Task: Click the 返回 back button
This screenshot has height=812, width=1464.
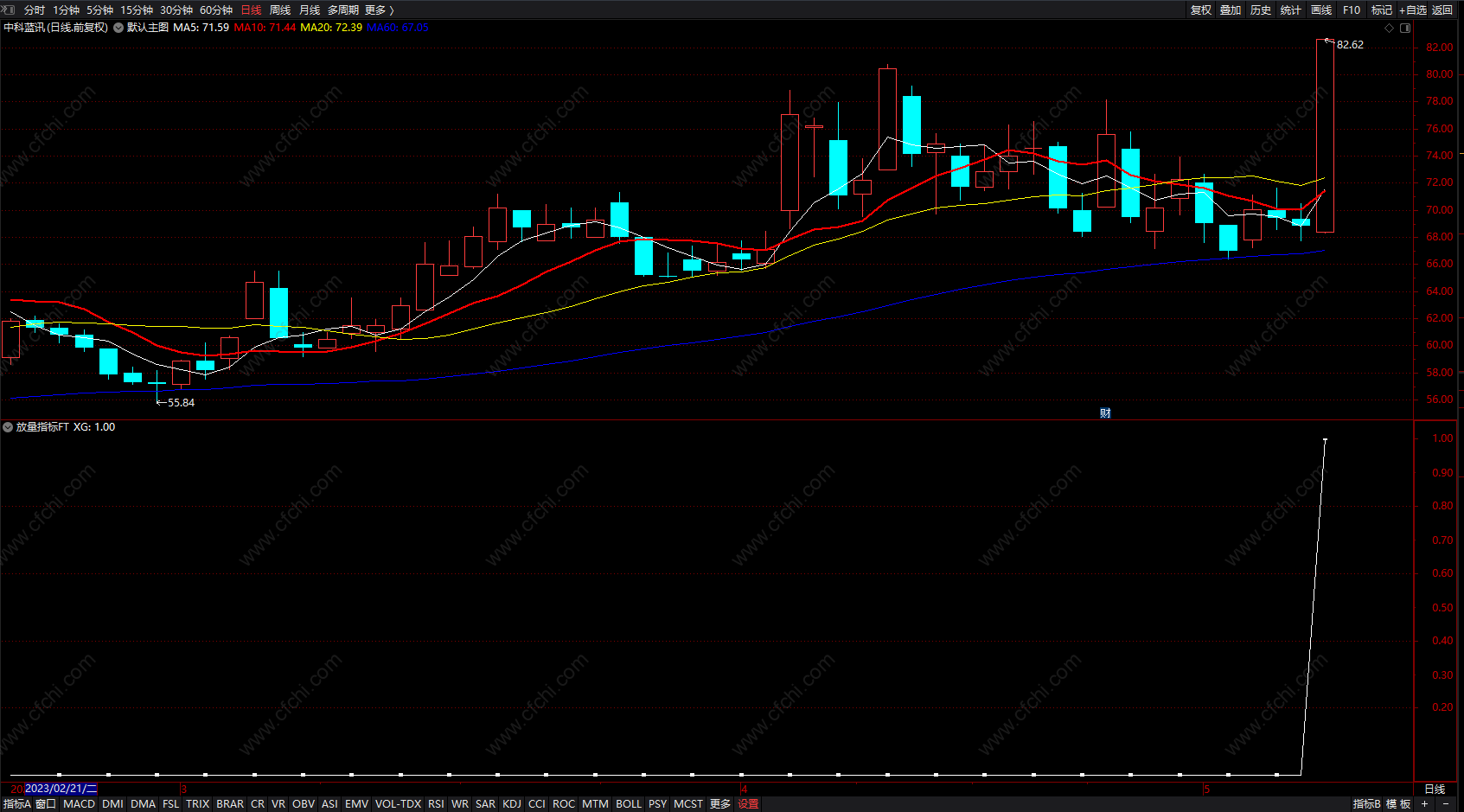Action: coord(1442,10)
